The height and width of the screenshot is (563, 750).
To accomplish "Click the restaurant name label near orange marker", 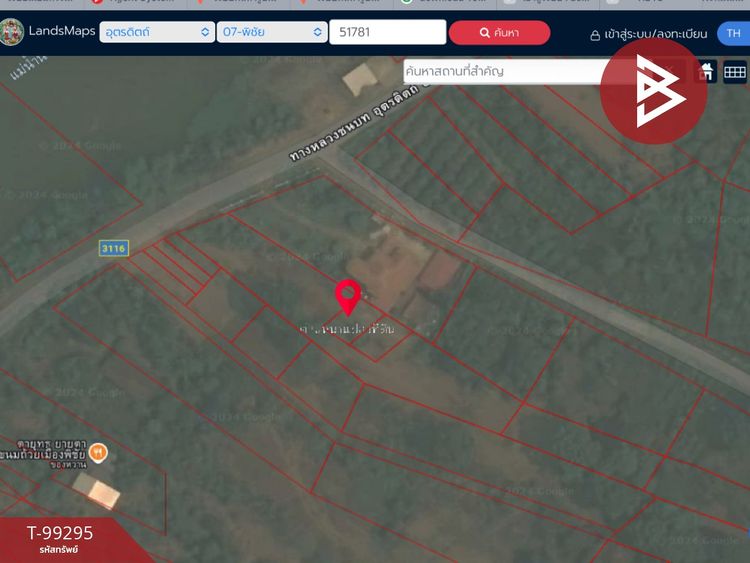I will click(44, 453).
